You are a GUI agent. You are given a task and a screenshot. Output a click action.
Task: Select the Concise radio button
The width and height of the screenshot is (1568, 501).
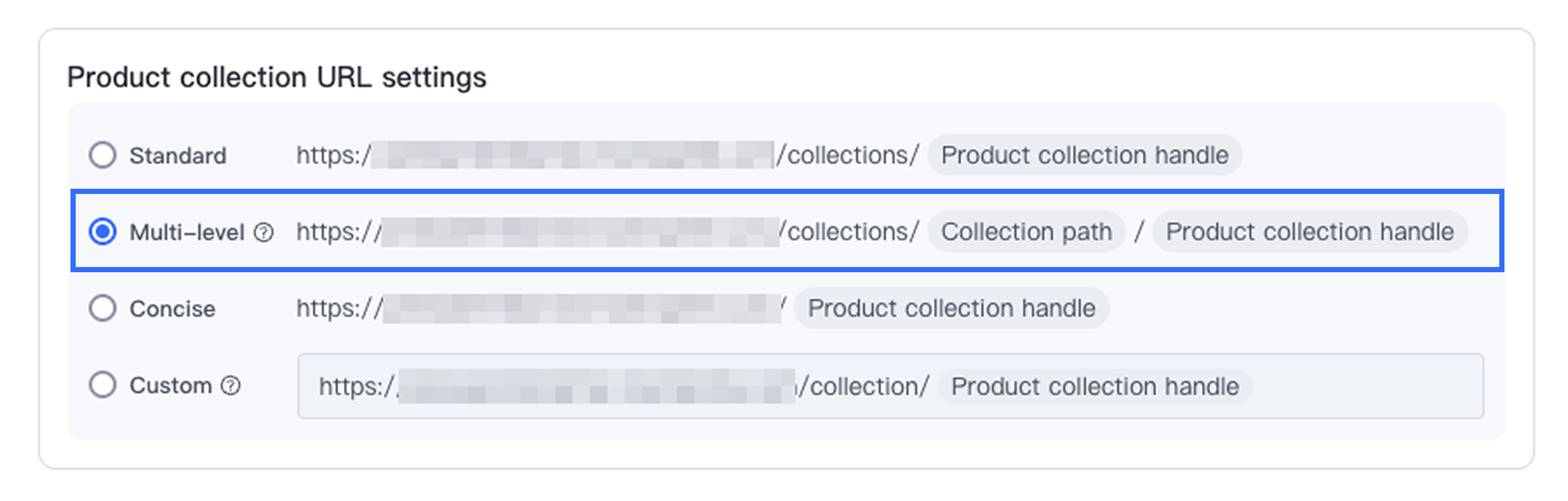[103, 308]
